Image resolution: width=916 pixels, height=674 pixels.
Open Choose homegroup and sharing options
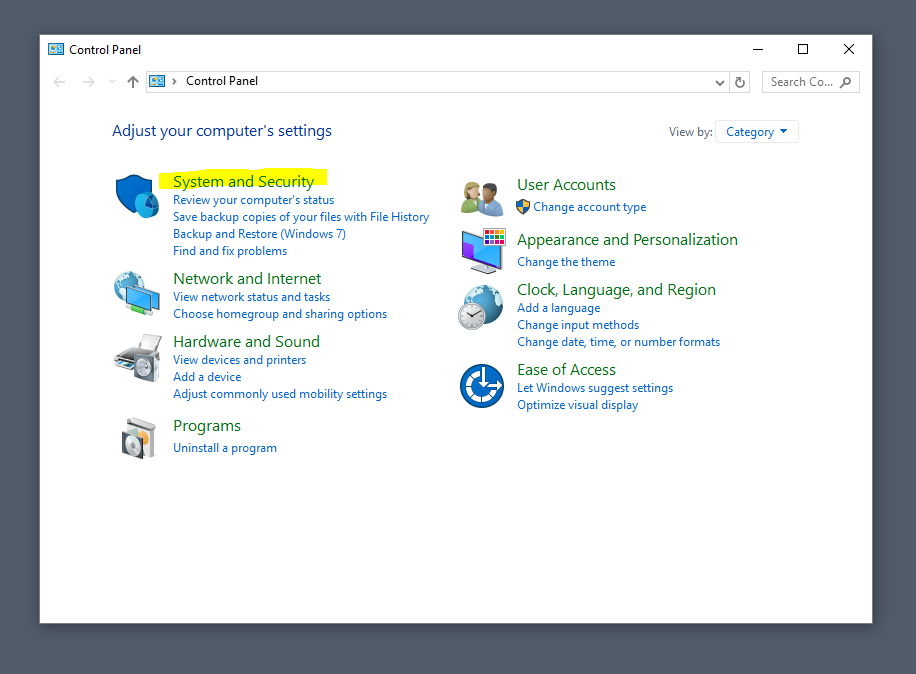(280, 314)
